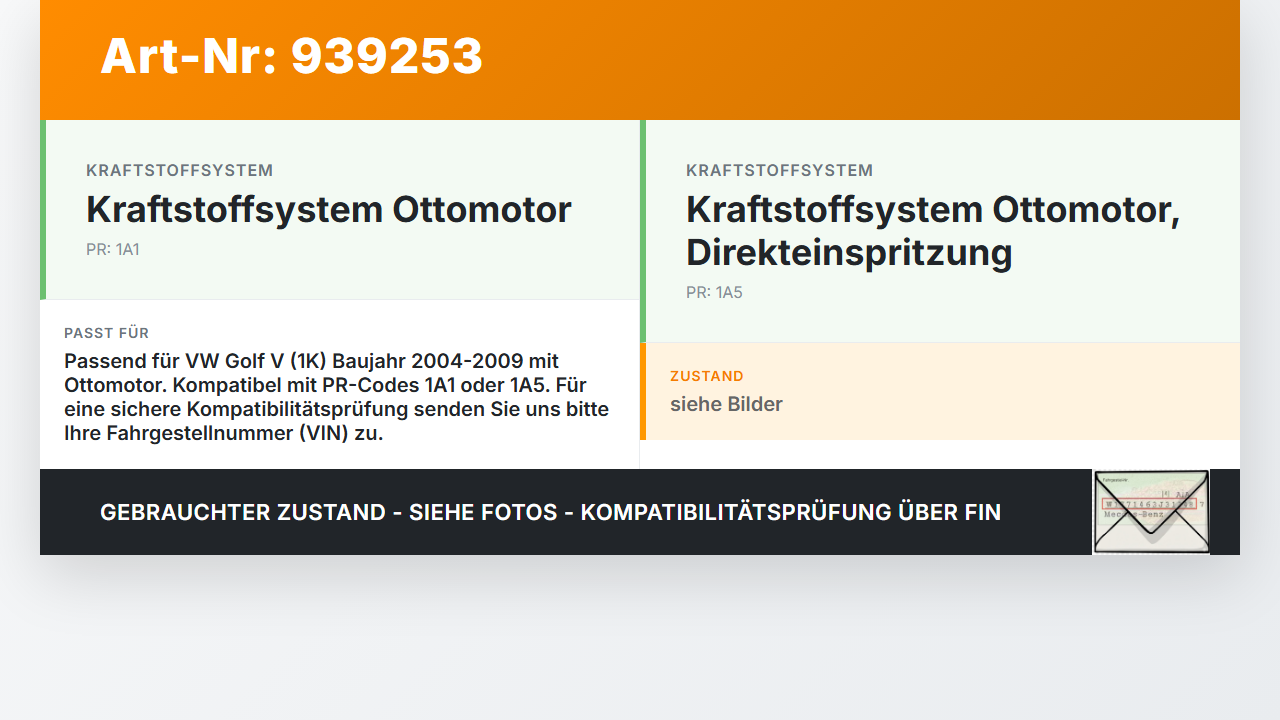The image size is (1280, 720).
Task: Click KRAFTSTOFFSYSTEM label above Direkteinspritzung card
Action: tap(780, 171)
